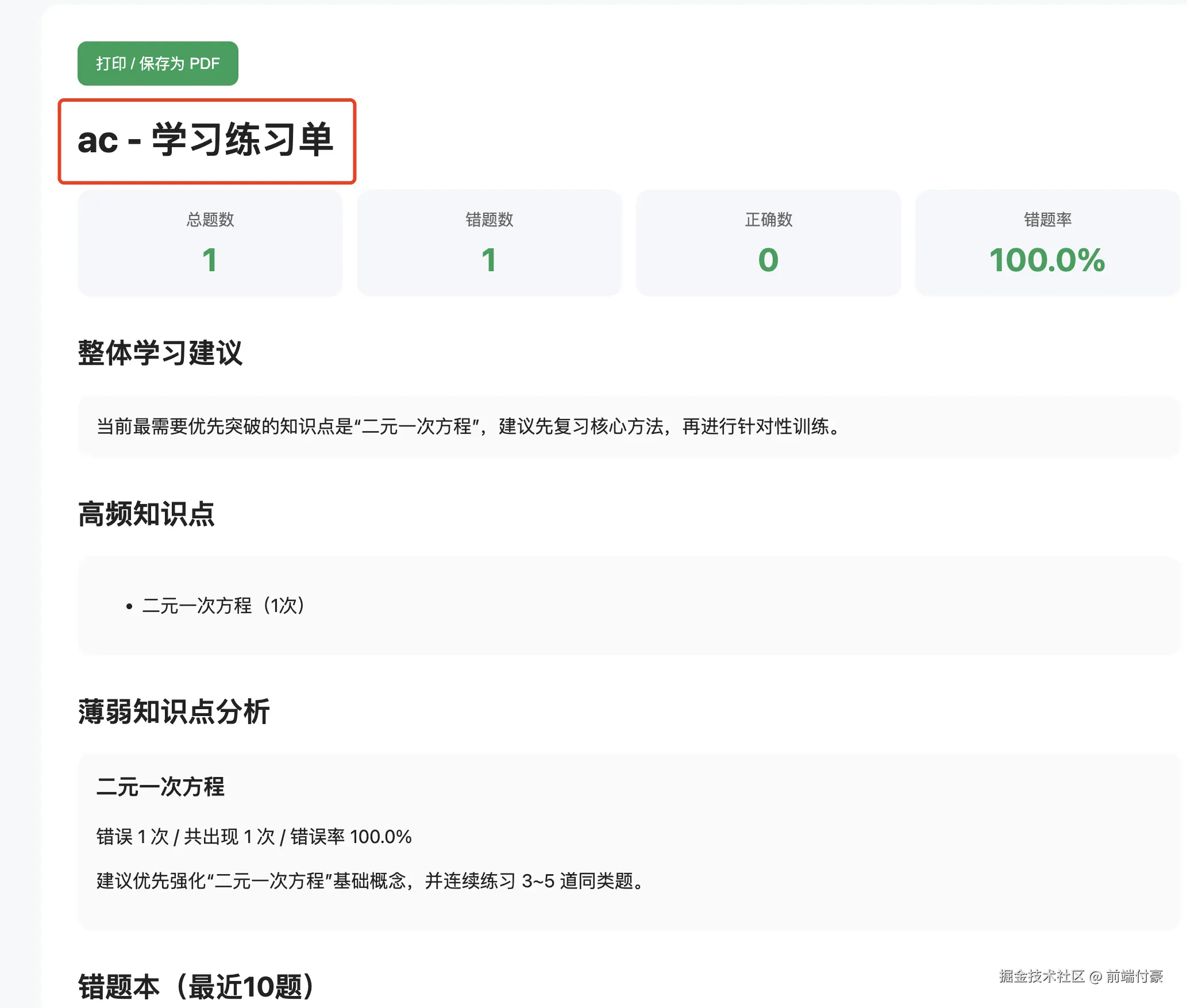Click the bold 二元一次方程 weak point title
The image size is (1187, 1008).
(x=160, y=786)
